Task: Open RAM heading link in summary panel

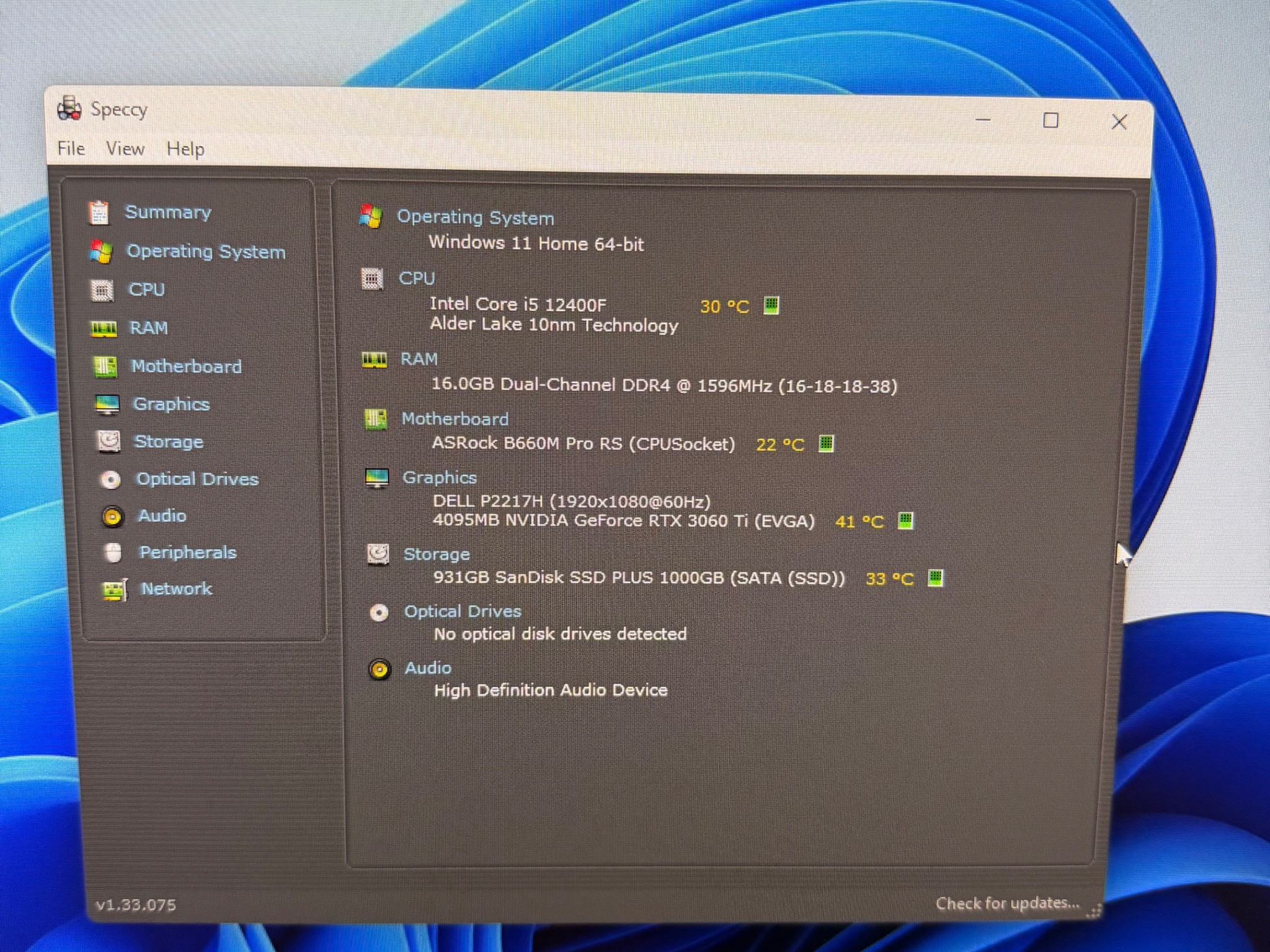Action: click(x=419, y=359)
